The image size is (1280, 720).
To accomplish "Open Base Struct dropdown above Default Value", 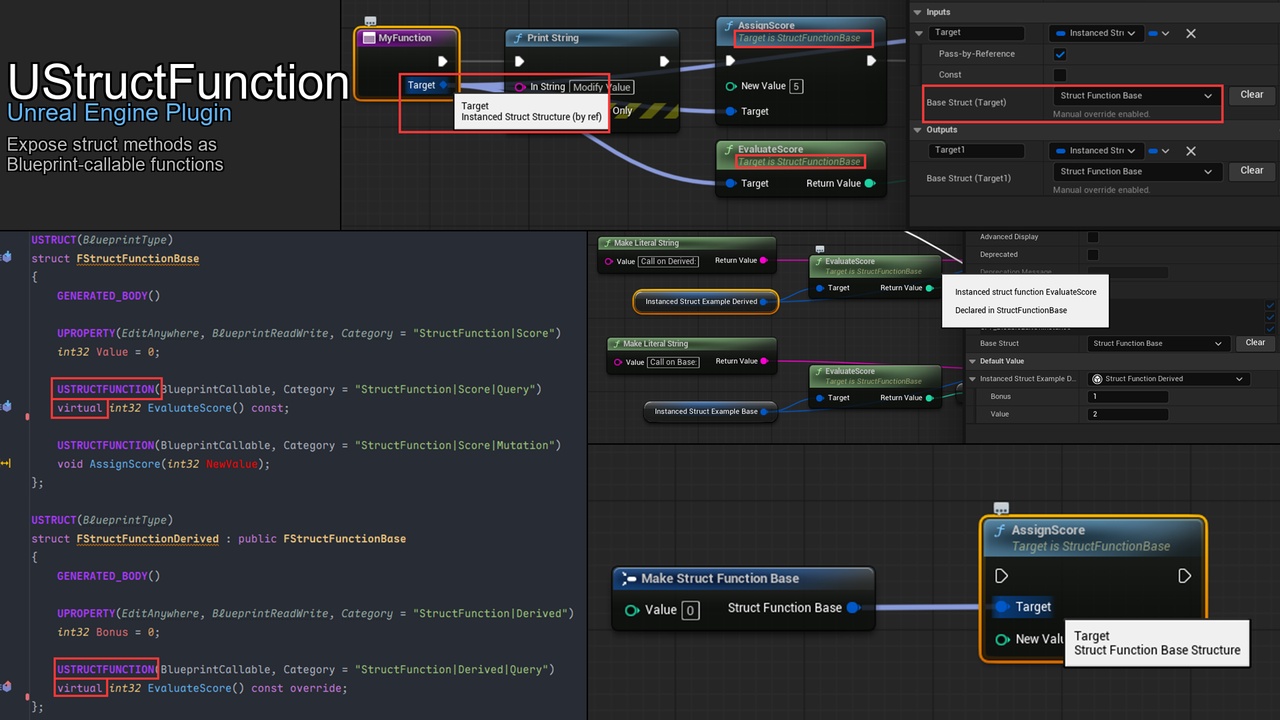I will (1157, 343).
